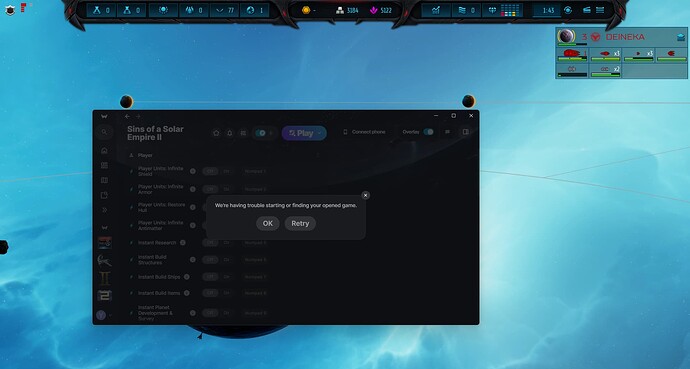Click the planet count indicator showing 1

click(255, 10)
